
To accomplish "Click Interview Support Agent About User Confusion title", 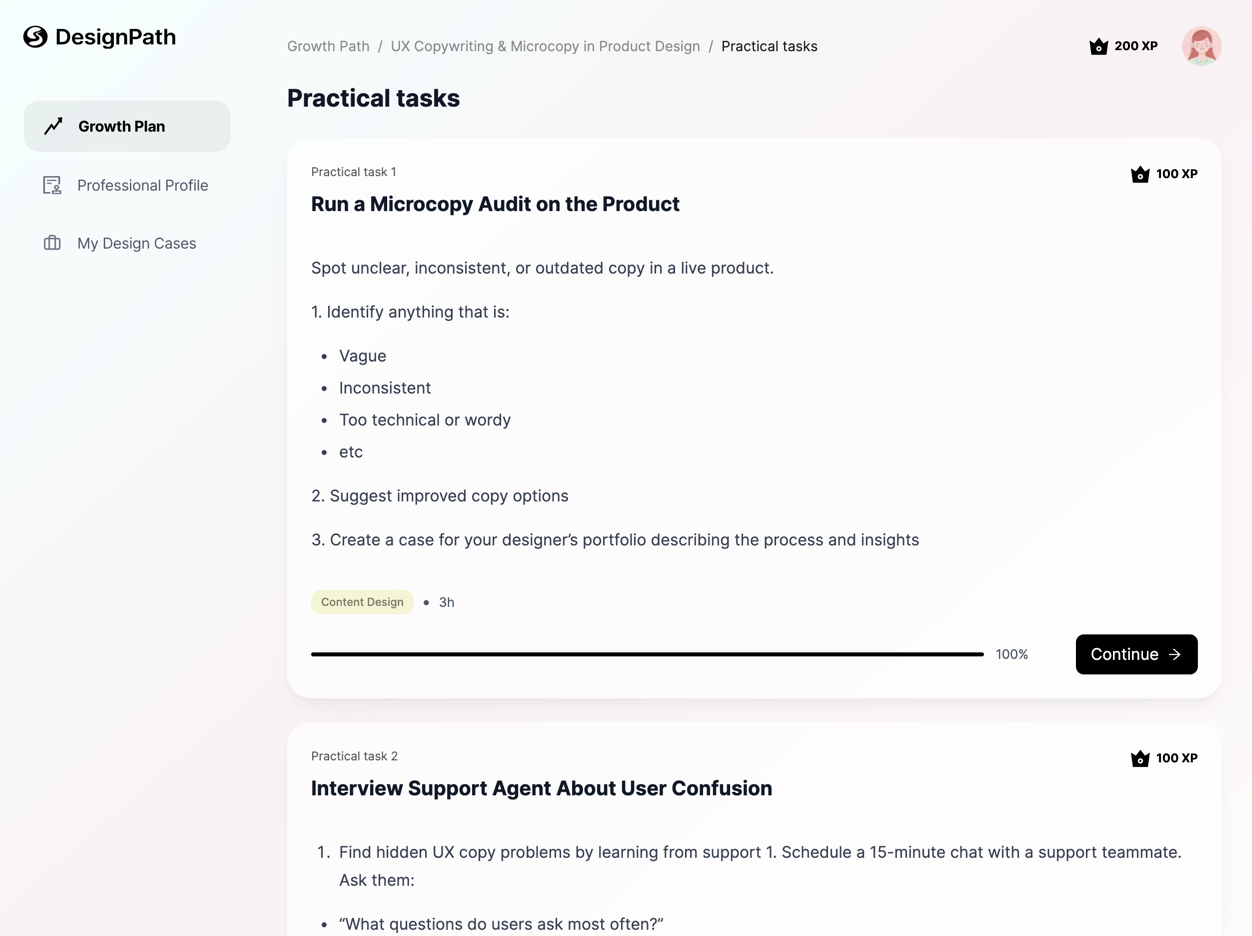I will pyautogui.click(x=541, y=788).
